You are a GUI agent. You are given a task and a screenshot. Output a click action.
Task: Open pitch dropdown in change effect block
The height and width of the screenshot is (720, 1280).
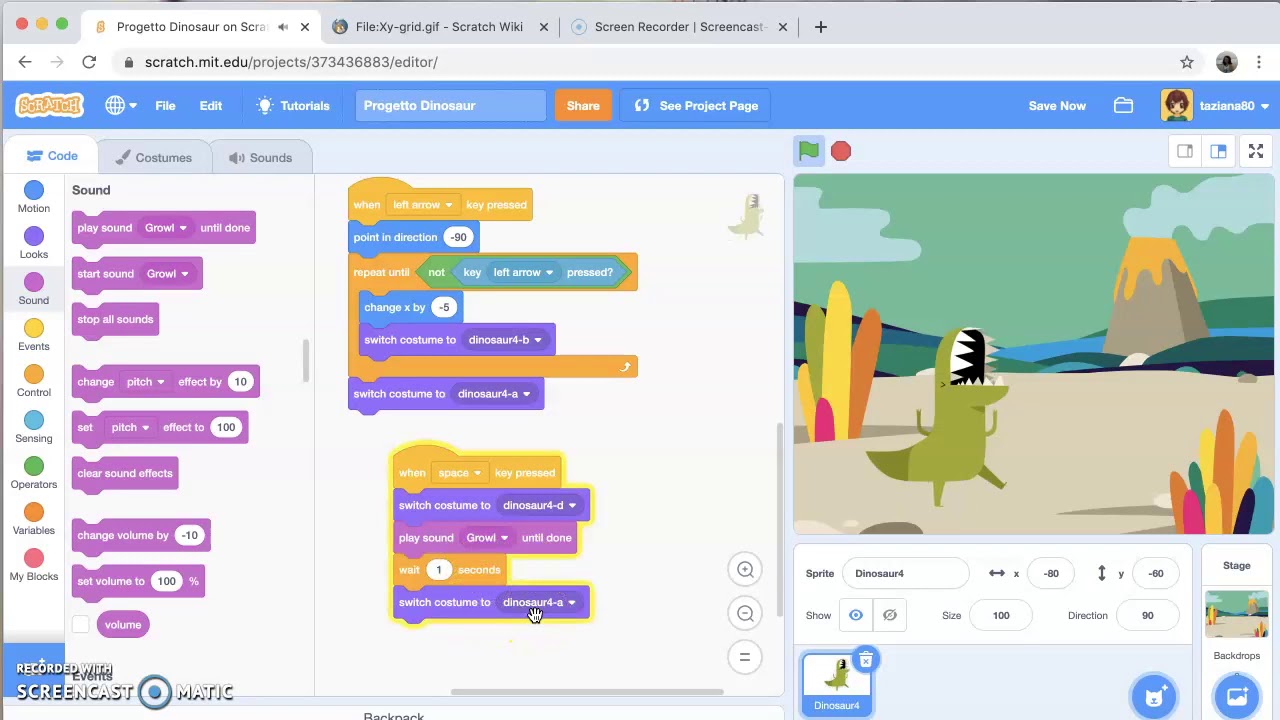click(x=146, y=382)
